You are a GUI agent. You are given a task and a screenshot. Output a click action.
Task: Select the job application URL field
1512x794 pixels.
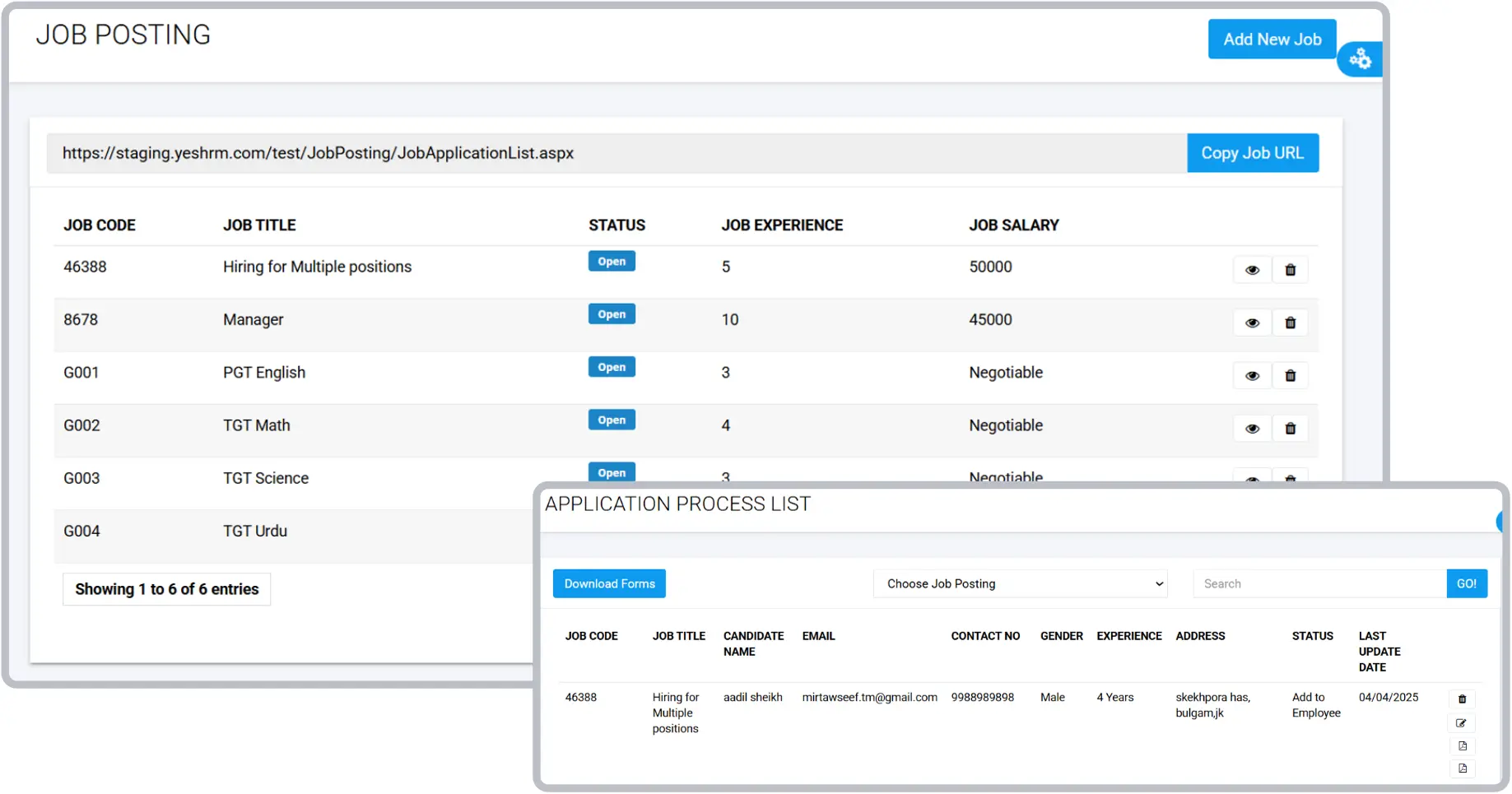point(616,153)
